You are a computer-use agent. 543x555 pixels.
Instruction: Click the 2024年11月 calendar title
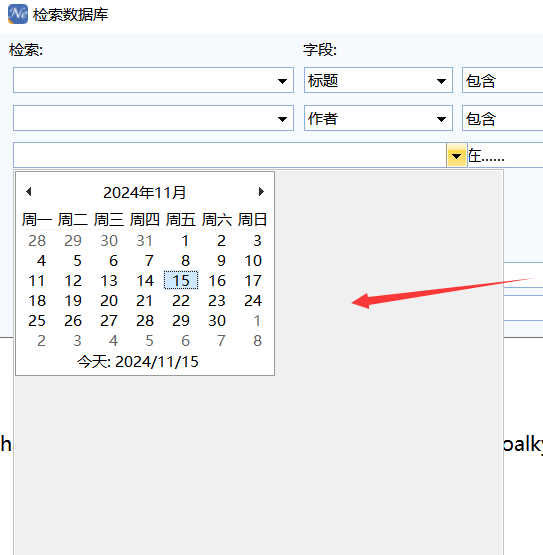coord(144,193)
